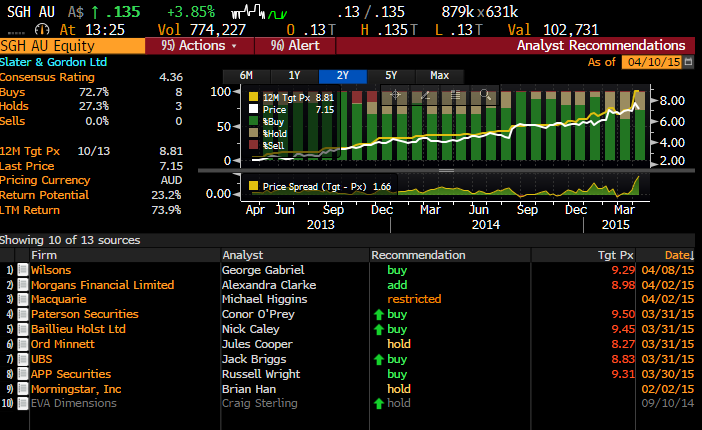Screen dimensions: 702x430
Task: Select the Max chart range tab
Action: click(439, 76)
